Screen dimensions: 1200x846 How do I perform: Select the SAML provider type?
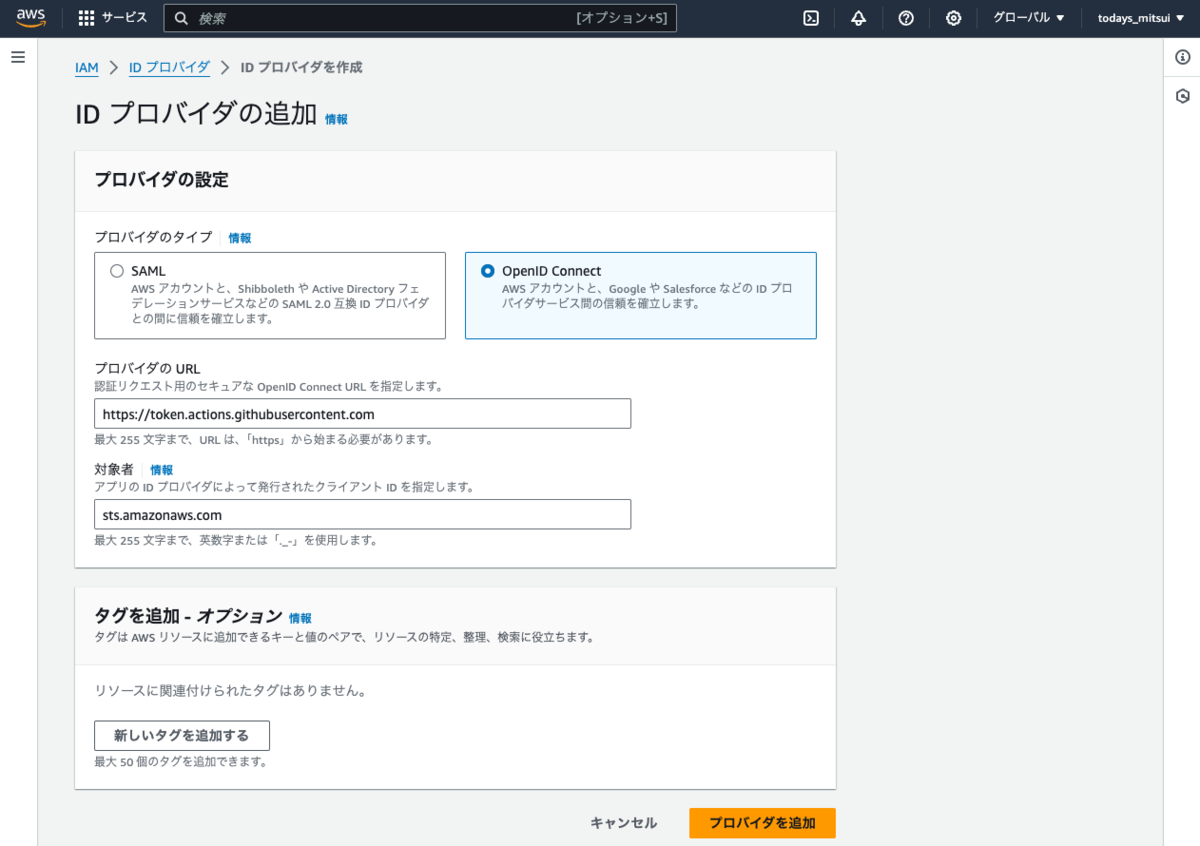(x=270, y=295)
